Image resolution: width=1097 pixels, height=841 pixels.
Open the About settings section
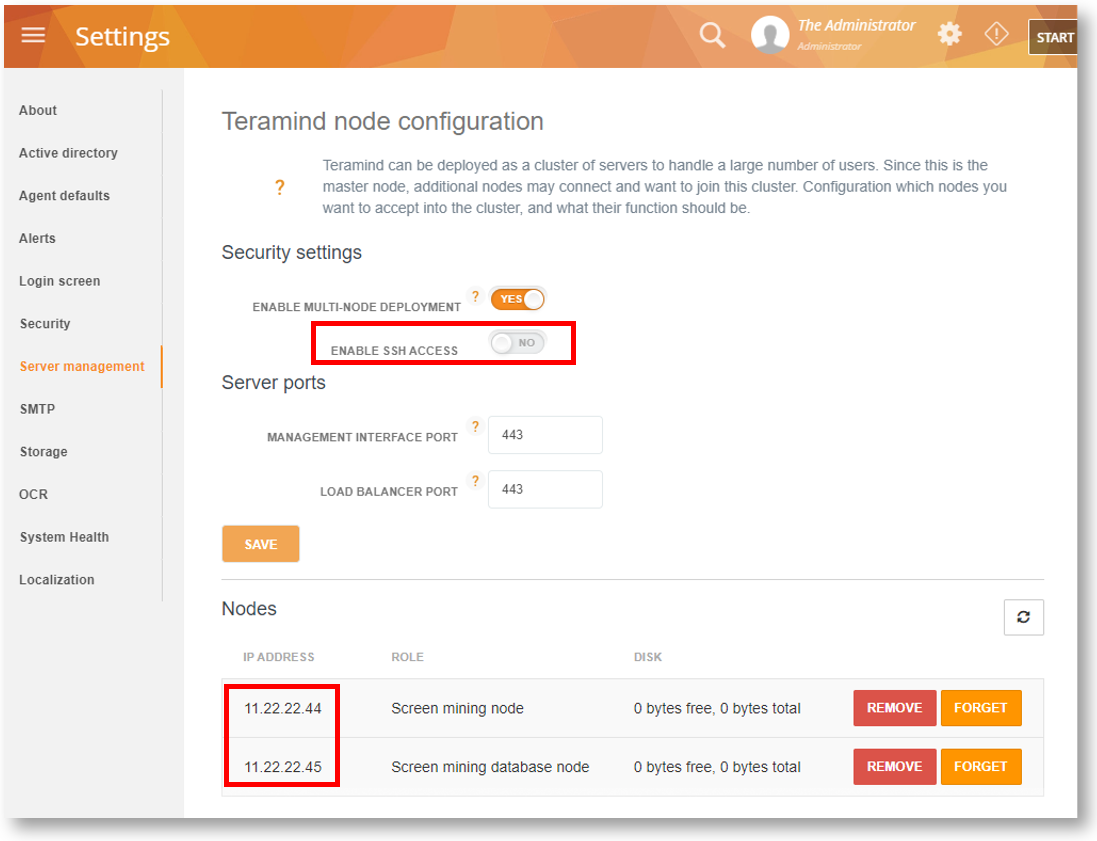(38, 111)
